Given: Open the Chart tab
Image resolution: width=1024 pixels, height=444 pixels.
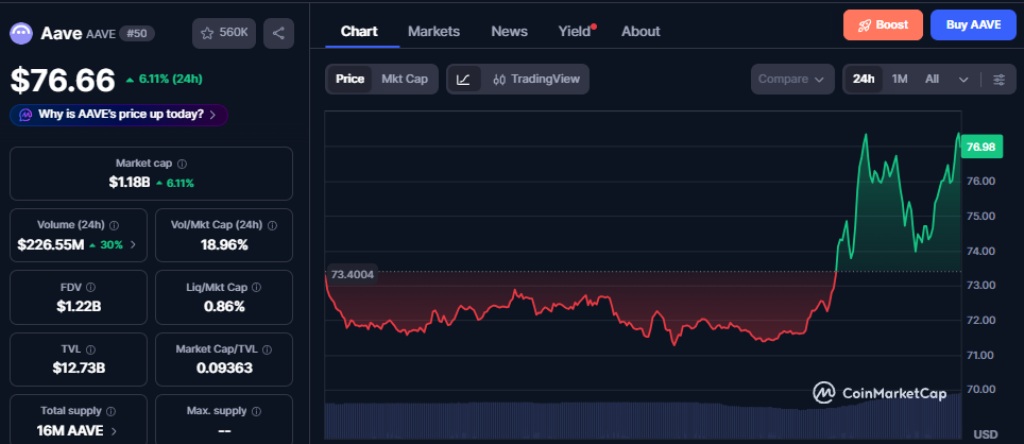Looking at the screenshot, I should (x=359, y=31).
